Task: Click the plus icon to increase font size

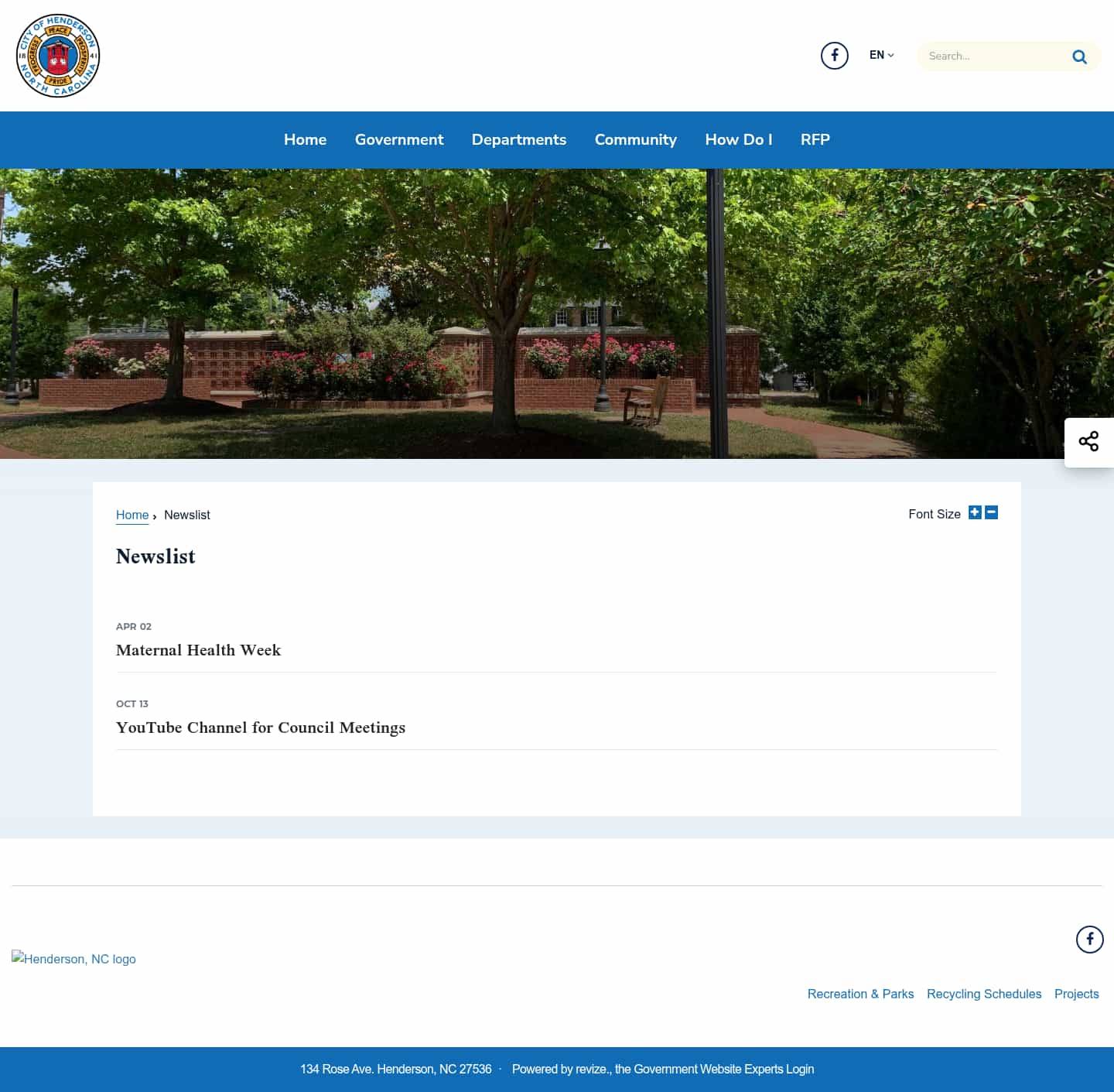Action: [x=974, y=512]
